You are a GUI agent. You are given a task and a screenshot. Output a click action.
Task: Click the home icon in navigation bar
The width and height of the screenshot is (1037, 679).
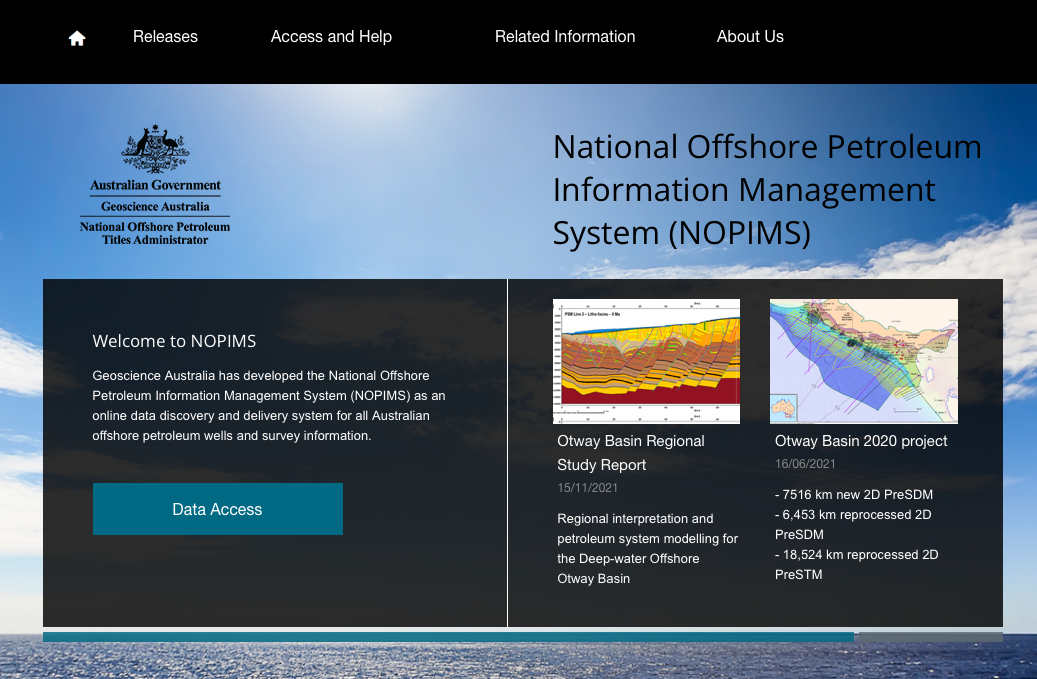77,38
